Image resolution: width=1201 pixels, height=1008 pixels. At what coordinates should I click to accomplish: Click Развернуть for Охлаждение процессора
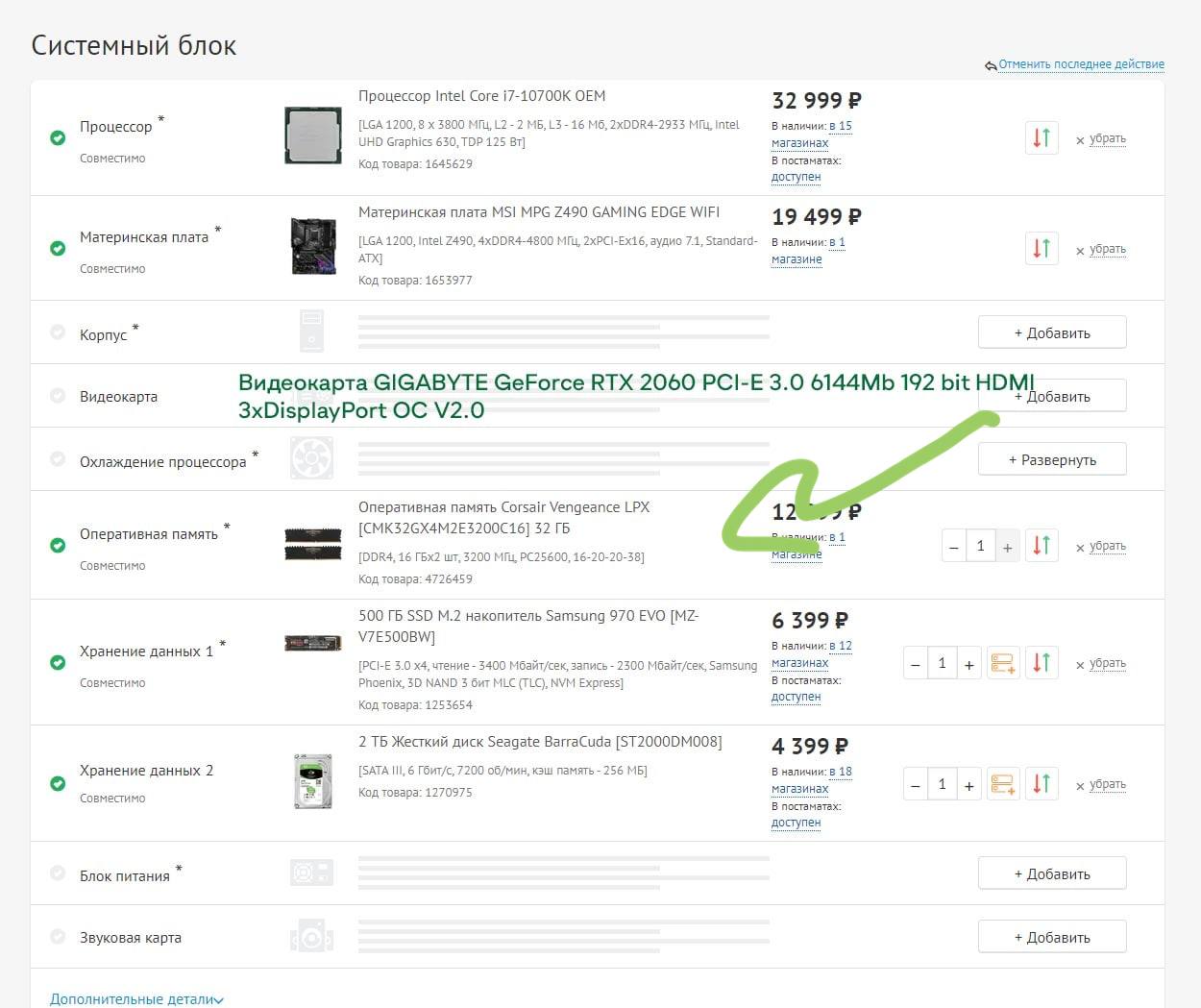(1052, 459)
